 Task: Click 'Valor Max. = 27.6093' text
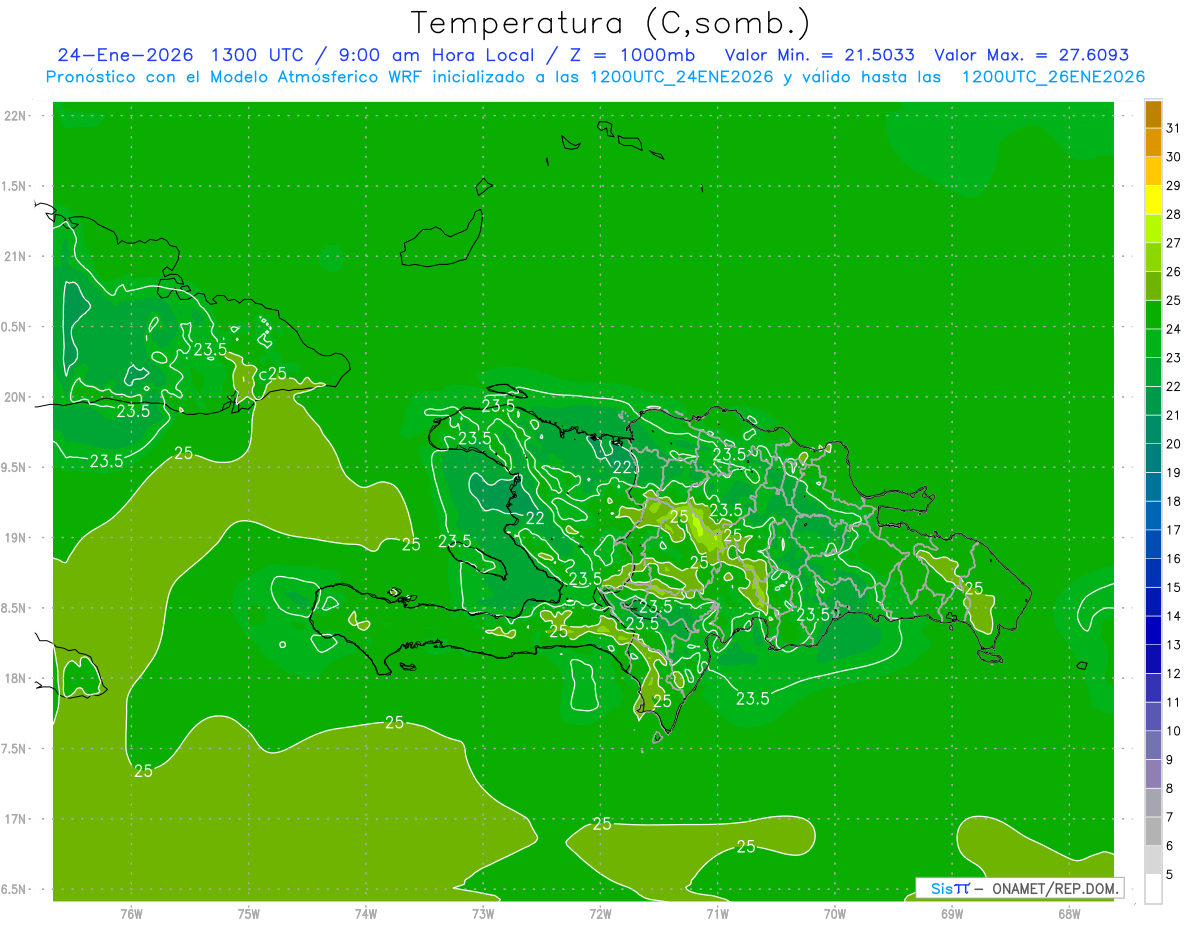(x=1031, y=55)
